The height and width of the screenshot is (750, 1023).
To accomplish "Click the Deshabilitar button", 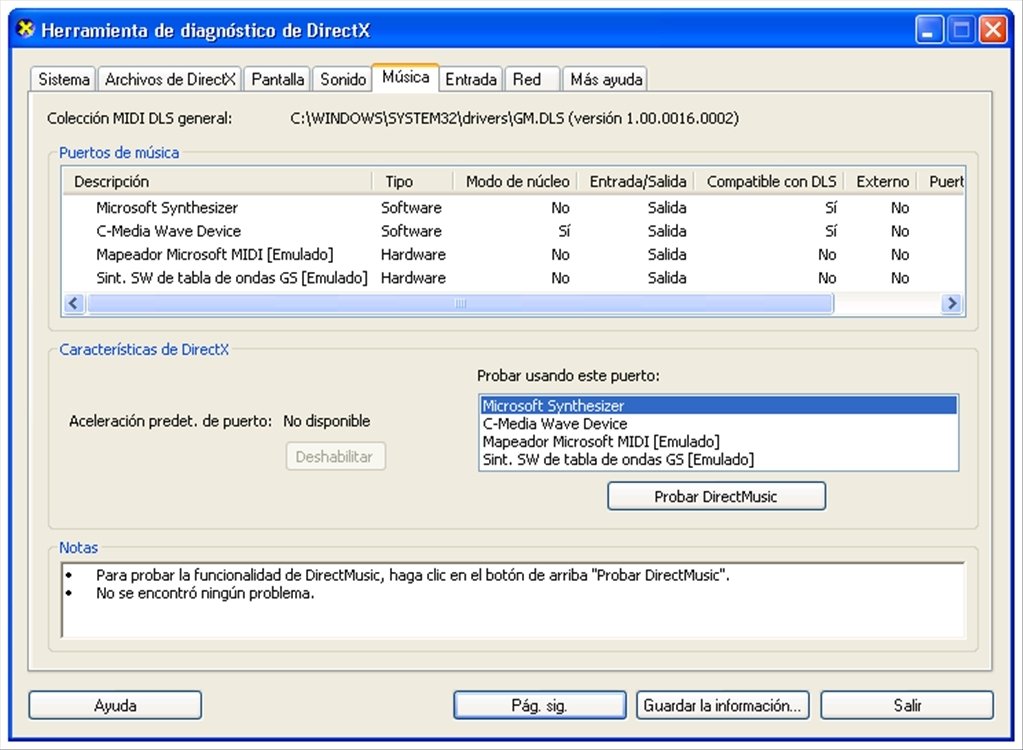I will pos(335,457).
